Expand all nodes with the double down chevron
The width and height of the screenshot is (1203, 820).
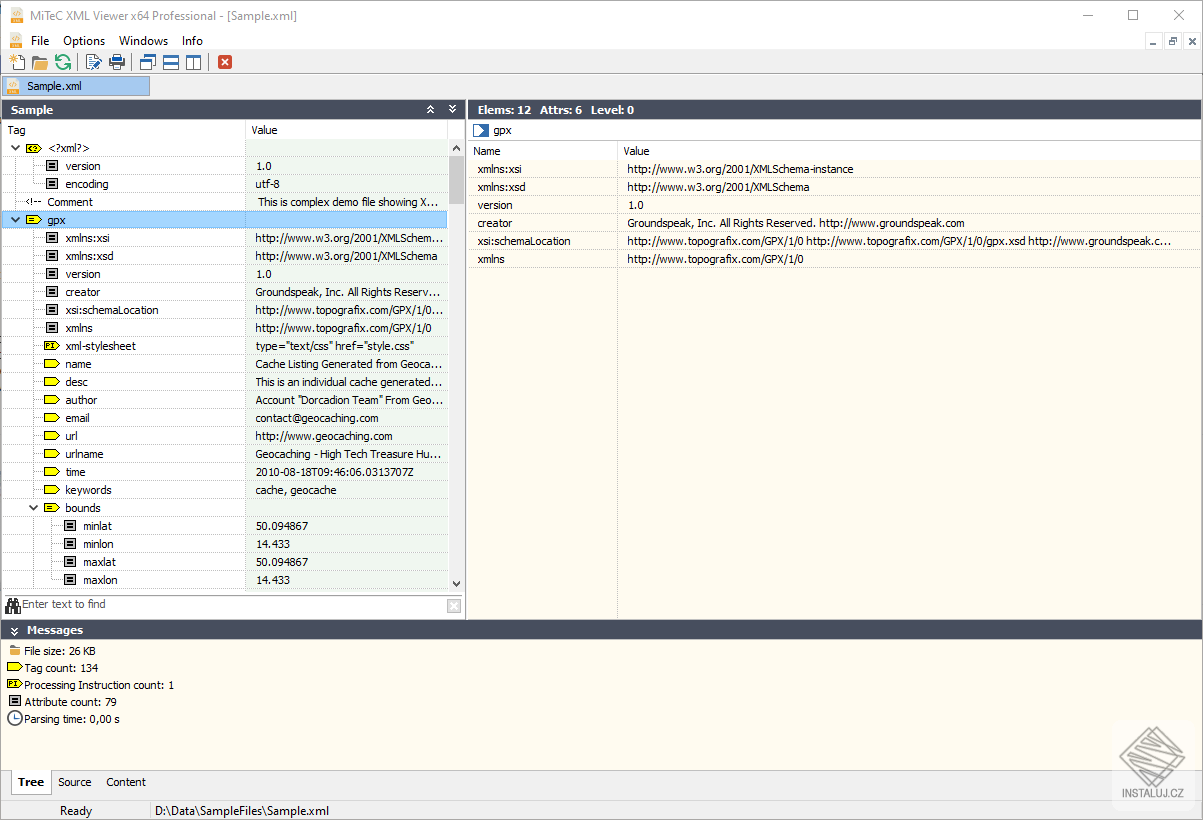[x=452, y=110]
